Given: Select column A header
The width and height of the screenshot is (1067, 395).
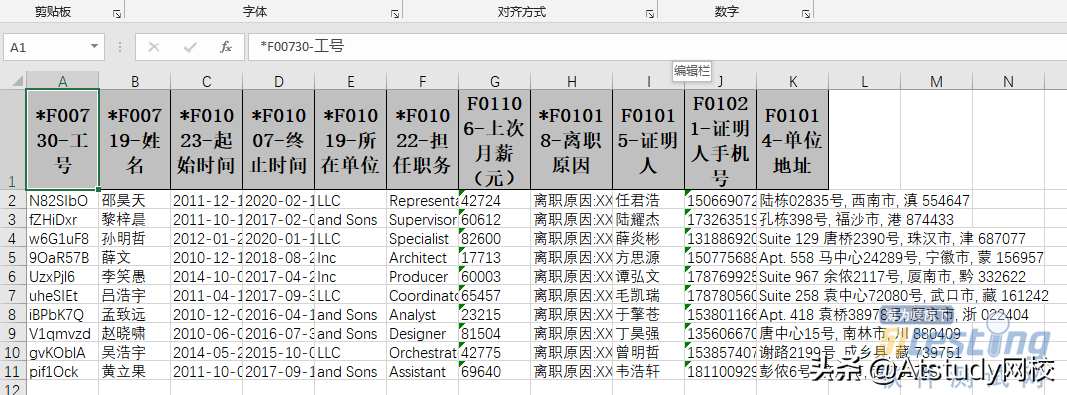Looking at the screenshot, I should coord(63,81).
